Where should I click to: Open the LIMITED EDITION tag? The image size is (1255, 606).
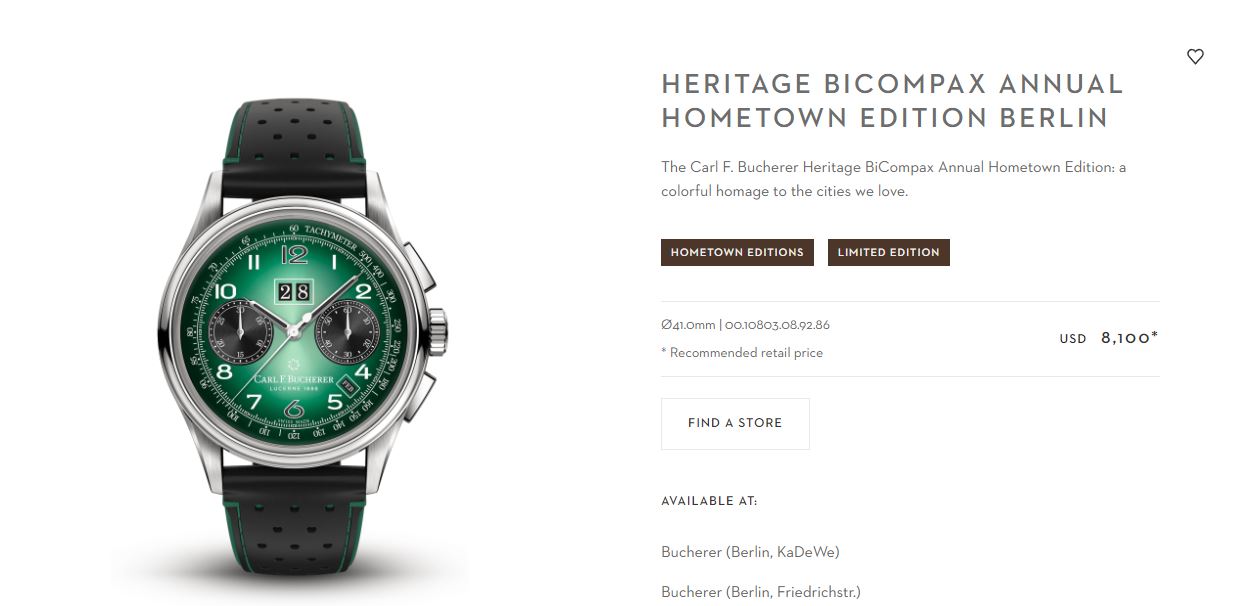pos(889,252)
